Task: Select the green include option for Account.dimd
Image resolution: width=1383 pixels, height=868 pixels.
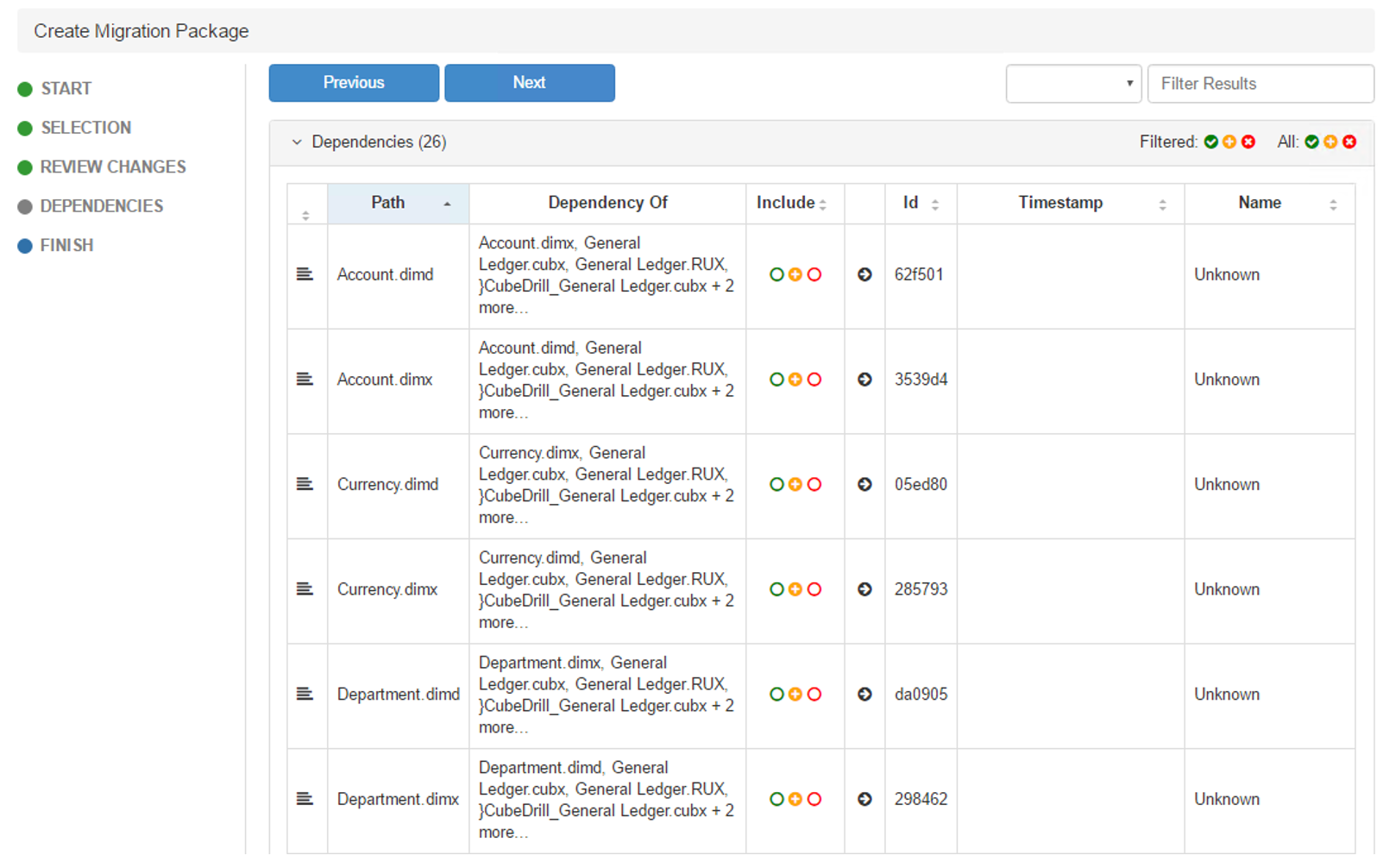Action: [776, 274]
